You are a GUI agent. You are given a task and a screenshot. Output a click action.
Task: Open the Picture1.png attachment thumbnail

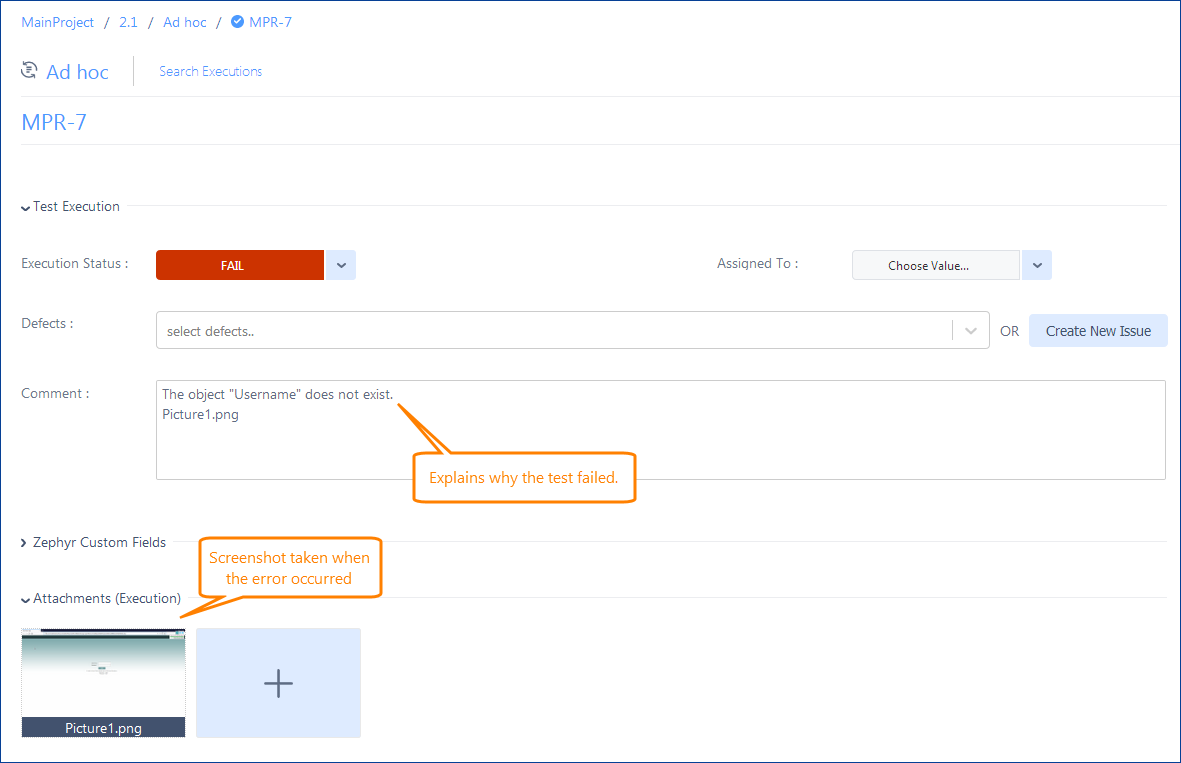point(103,675)
